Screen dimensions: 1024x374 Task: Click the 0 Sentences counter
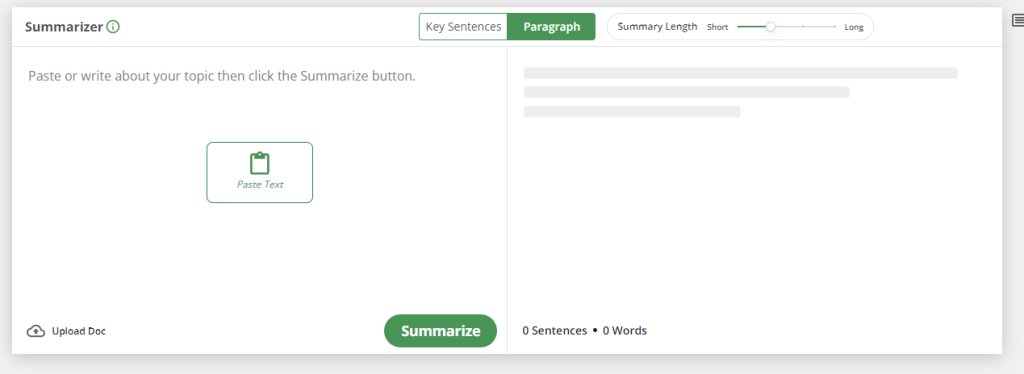tap(554, 331)
